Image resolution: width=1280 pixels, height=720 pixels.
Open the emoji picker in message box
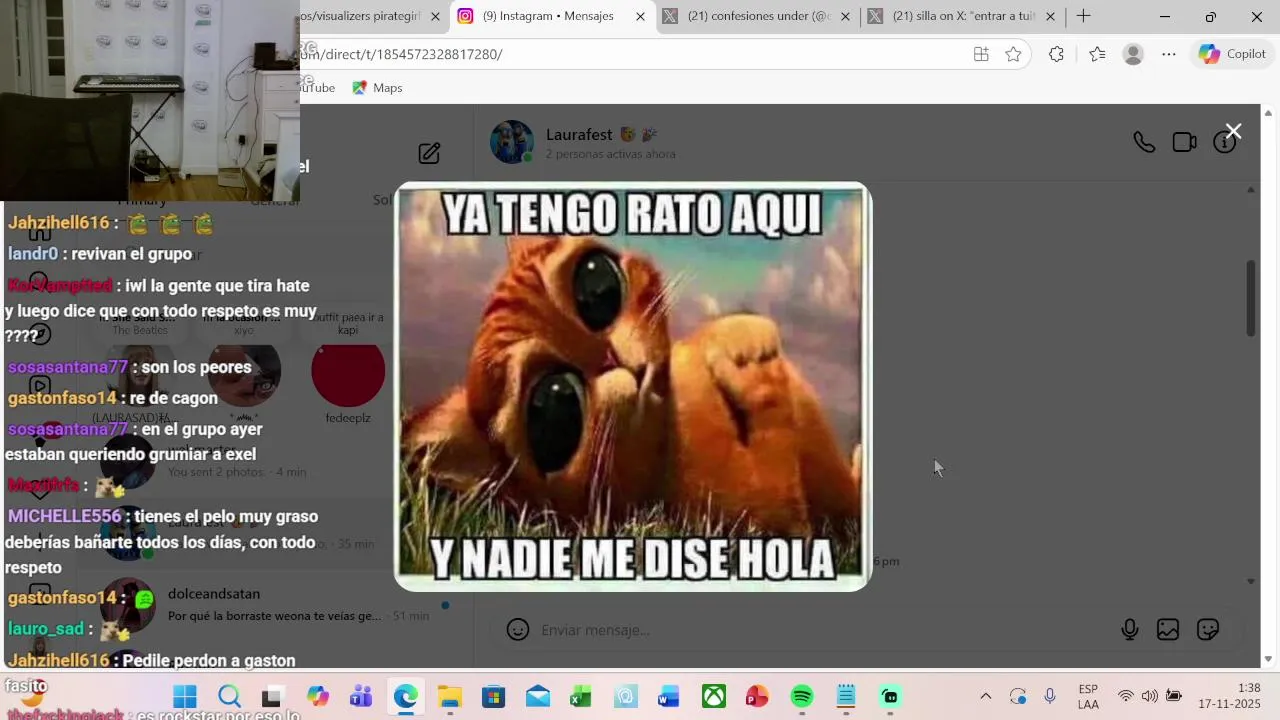[x=517, y=630]
